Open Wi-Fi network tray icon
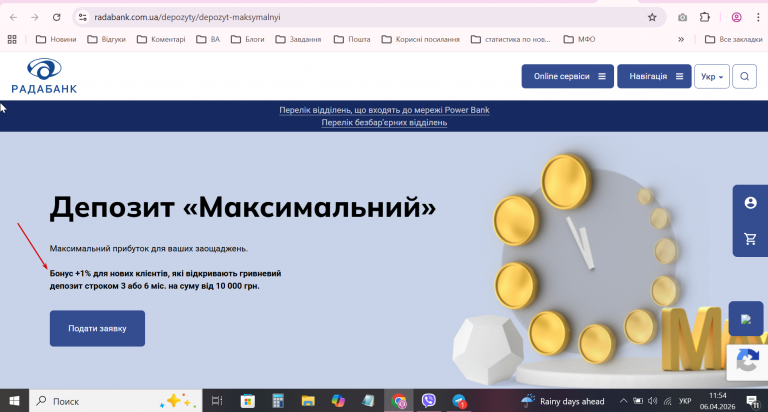This screenshot has height=412, width=768. [x=668, y=401]
